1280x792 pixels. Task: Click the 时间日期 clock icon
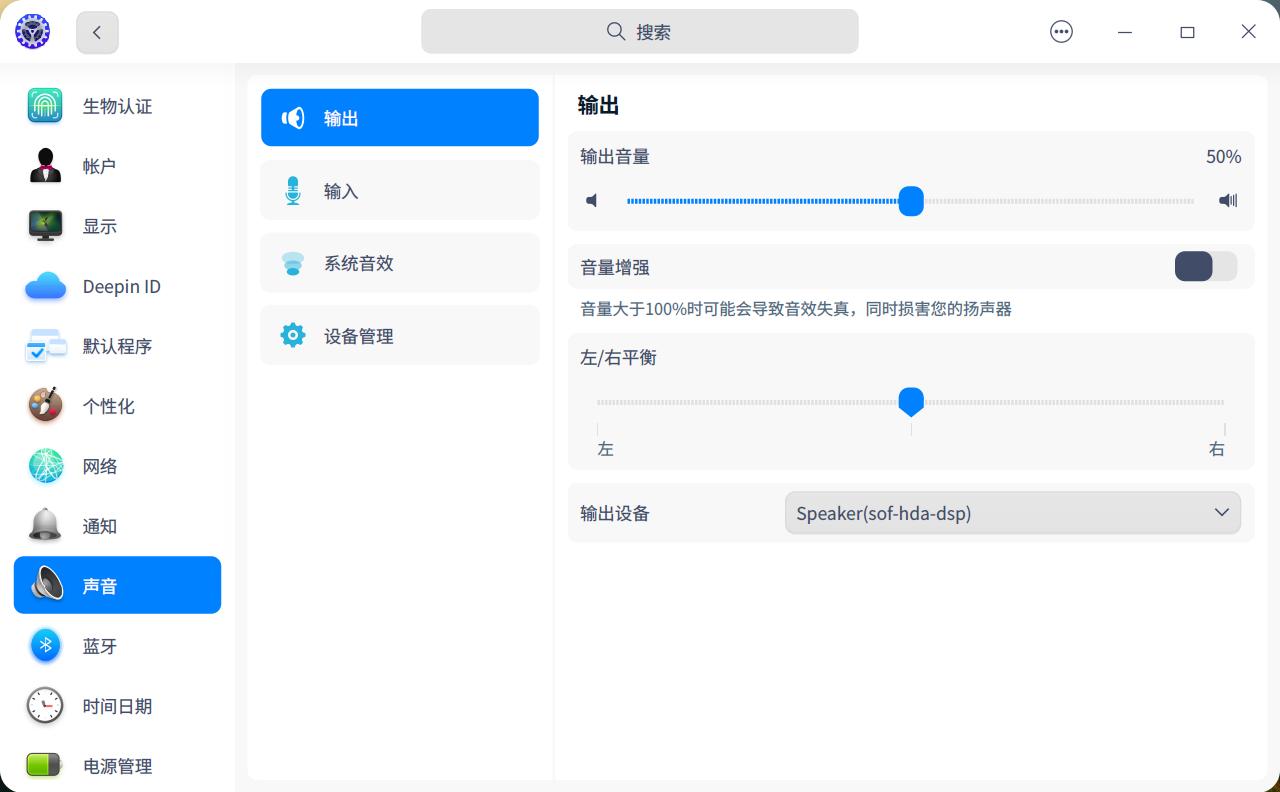(x=44, y=705)
